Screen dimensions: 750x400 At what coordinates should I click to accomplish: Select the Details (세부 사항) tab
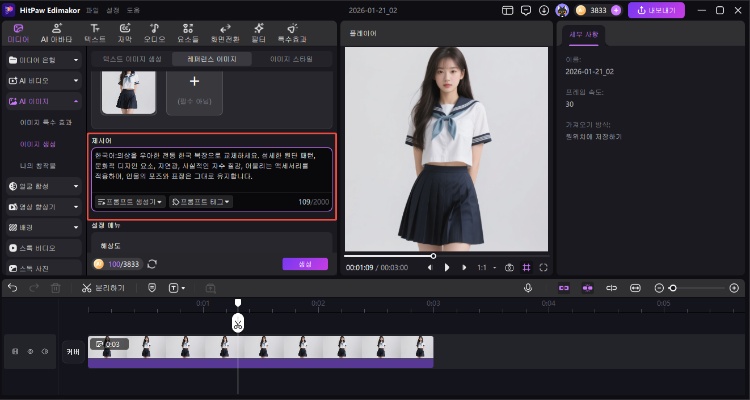(583, 34)
